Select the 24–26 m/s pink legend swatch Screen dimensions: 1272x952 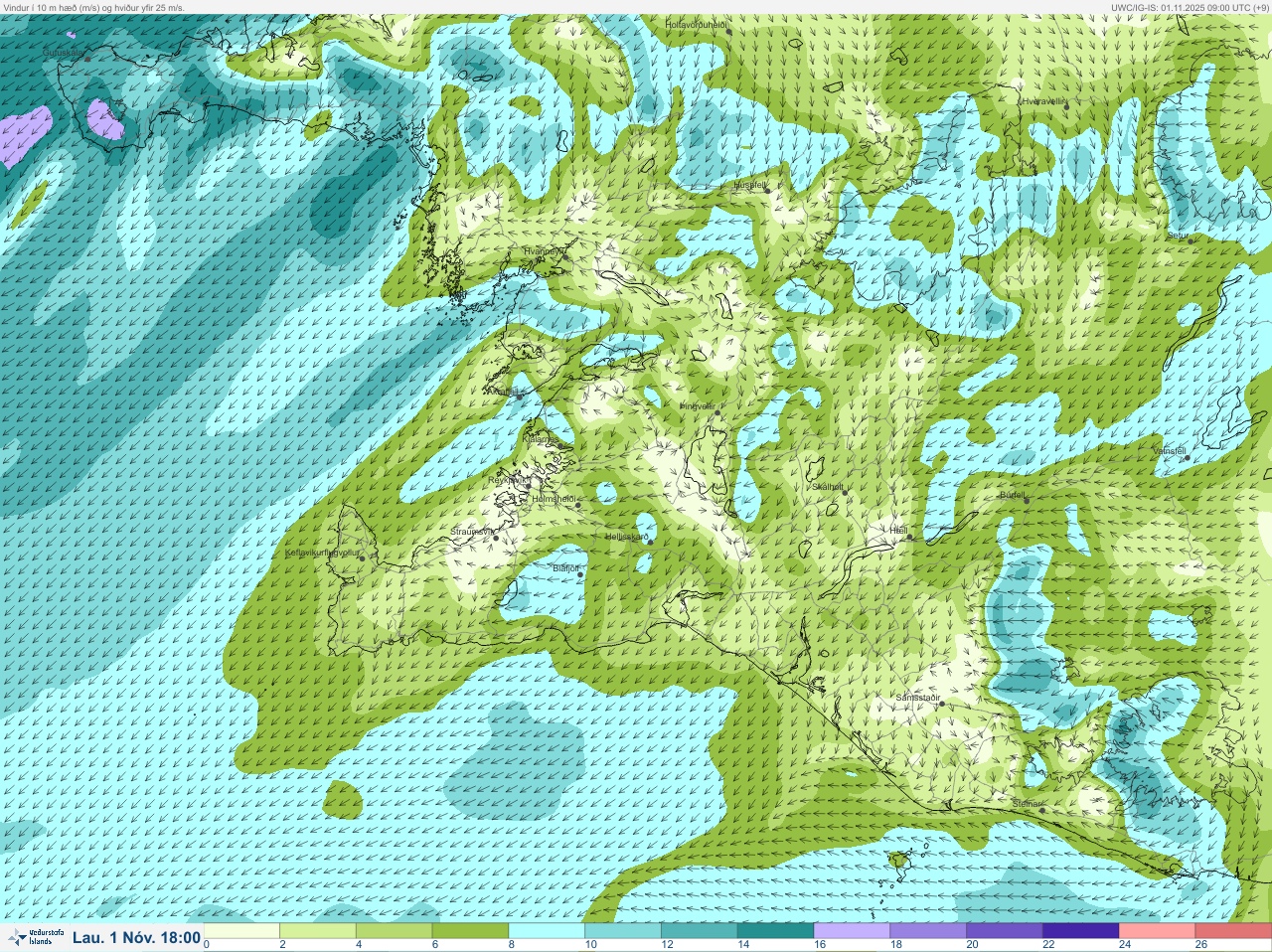(x=1156, y=930)
